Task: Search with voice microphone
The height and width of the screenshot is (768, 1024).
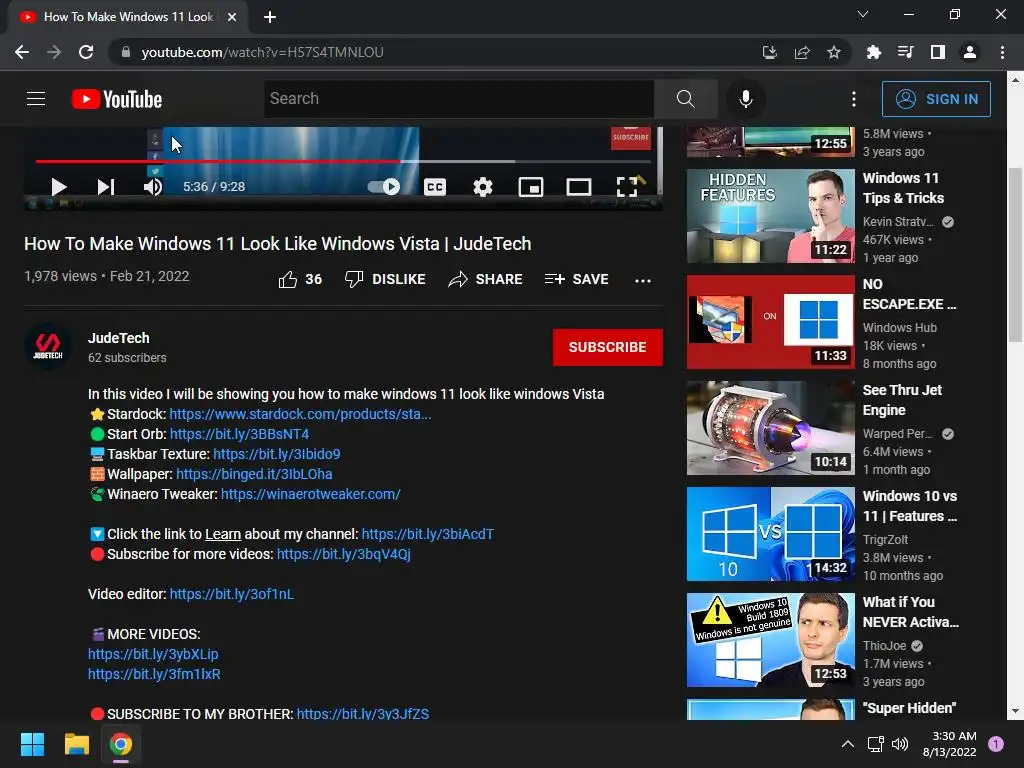Action: pyautogui.click(x=746, y=99)
